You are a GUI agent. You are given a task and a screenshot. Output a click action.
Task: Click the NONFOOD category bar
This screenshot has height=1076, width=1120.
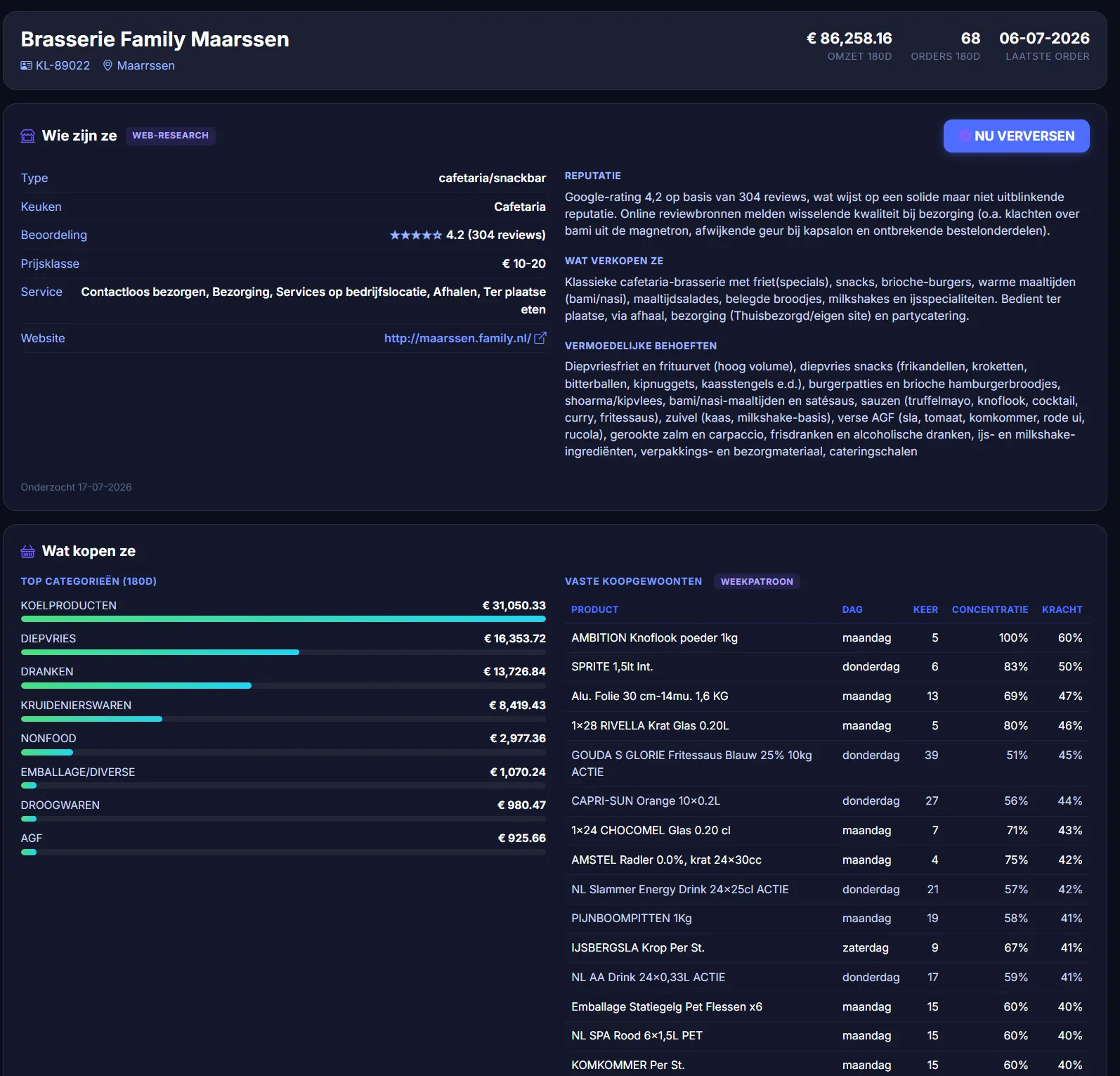tap(283, 752)
